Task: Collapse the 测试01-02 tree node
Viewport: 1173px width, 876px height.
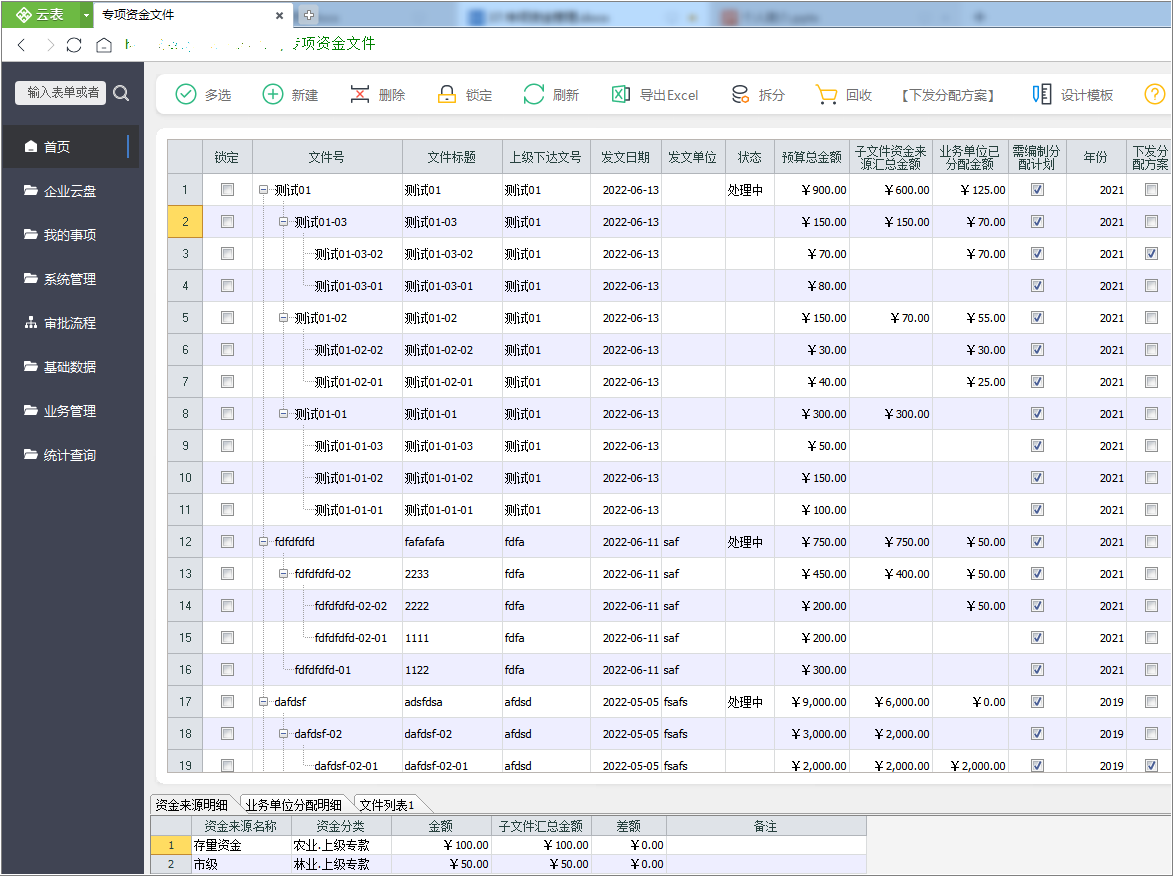Action: click(x=284, y=318)
